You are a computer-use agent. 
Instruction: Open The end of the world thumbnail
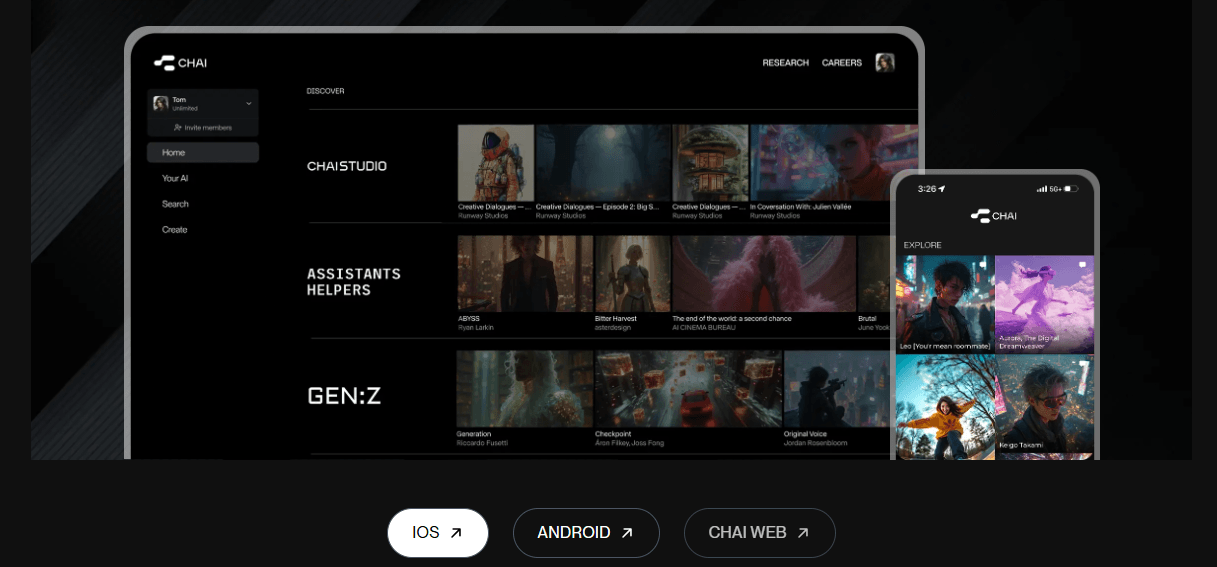[763, 274]
